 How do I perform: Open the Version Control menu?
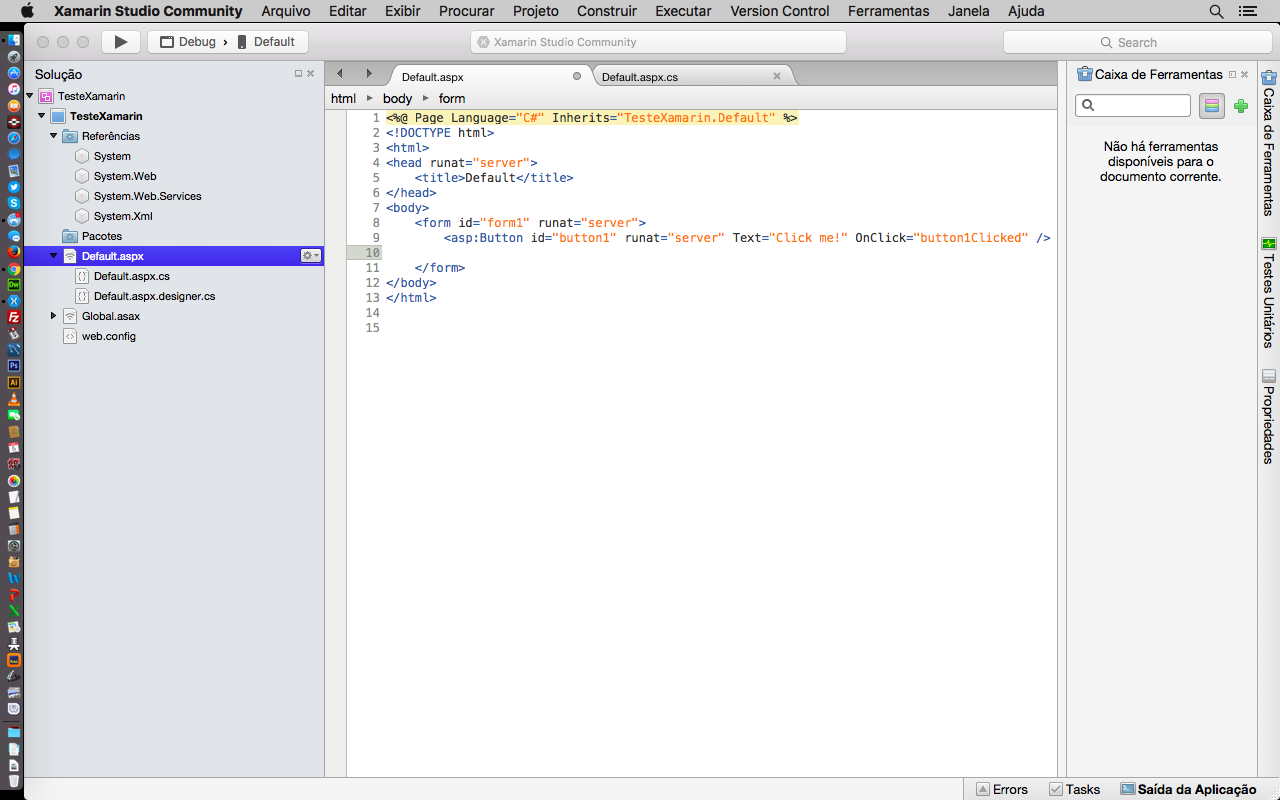point(780,11)
